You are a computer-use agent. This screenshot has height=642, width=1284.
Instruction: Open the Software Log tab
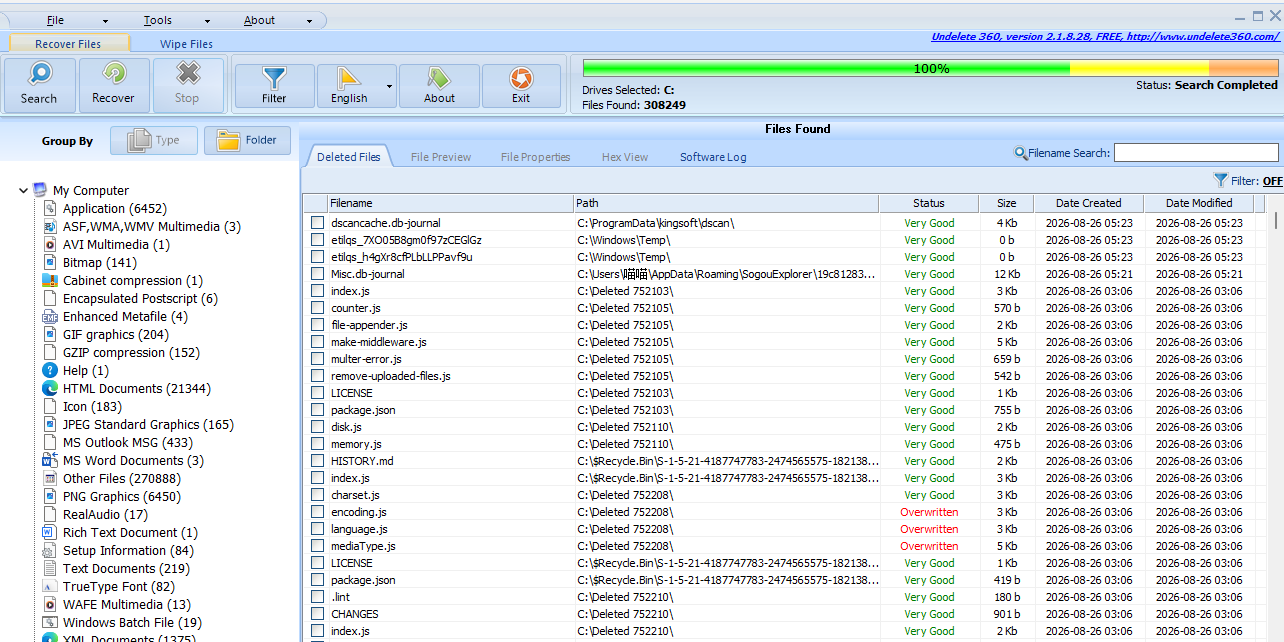click(x=713, y=157)
